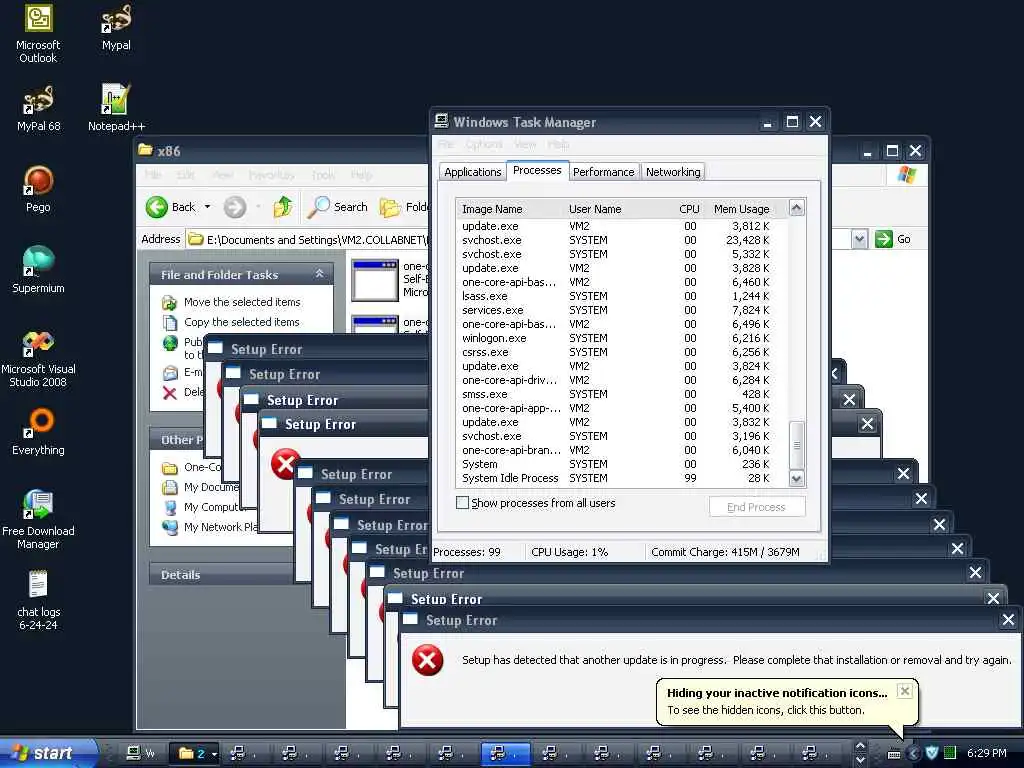Toggle the Folders view in Explorer toolbar
This screenshot has height=768, width=1024.
point(403,207)
